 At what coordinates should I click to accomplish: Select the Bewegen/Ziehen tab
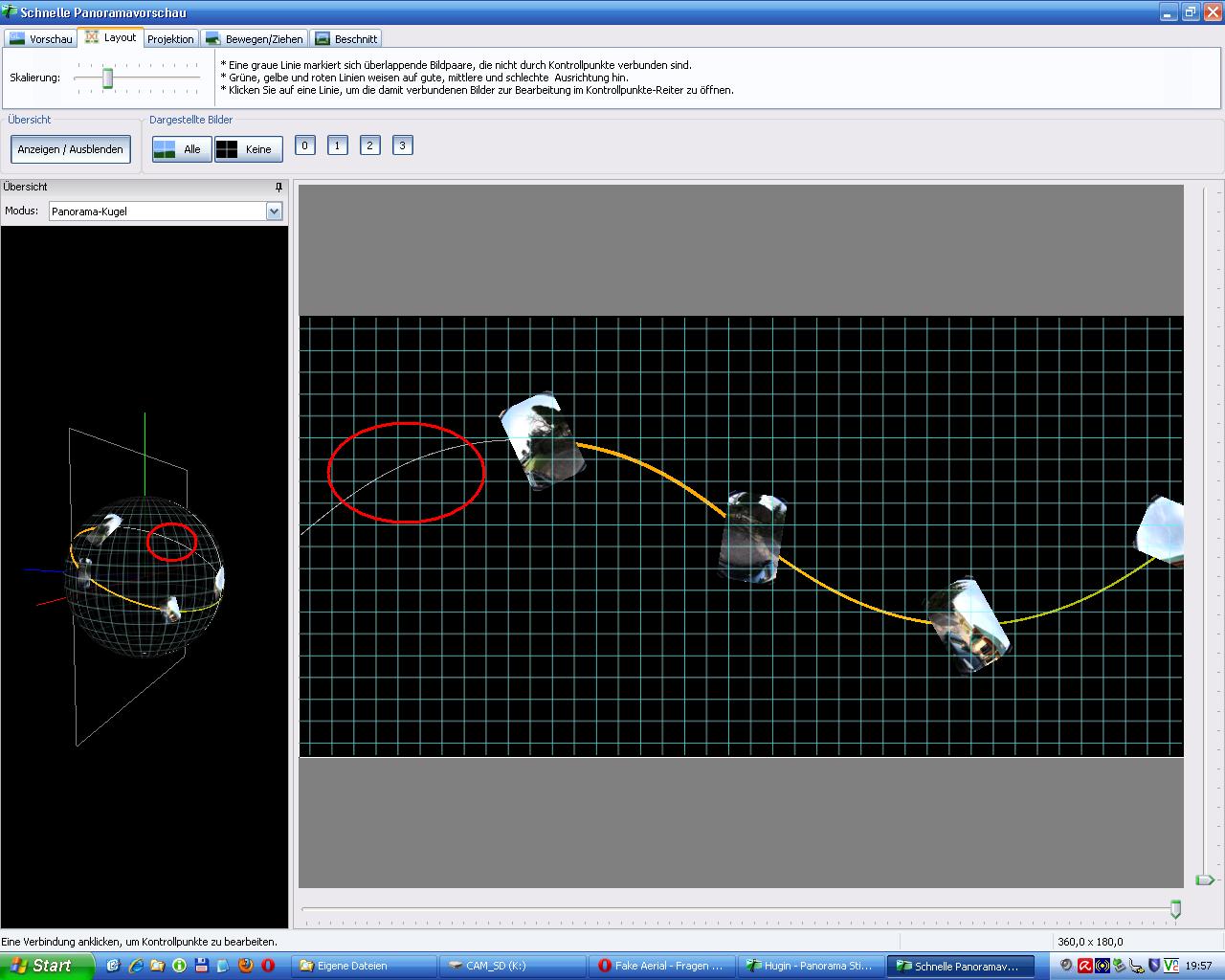255,39
